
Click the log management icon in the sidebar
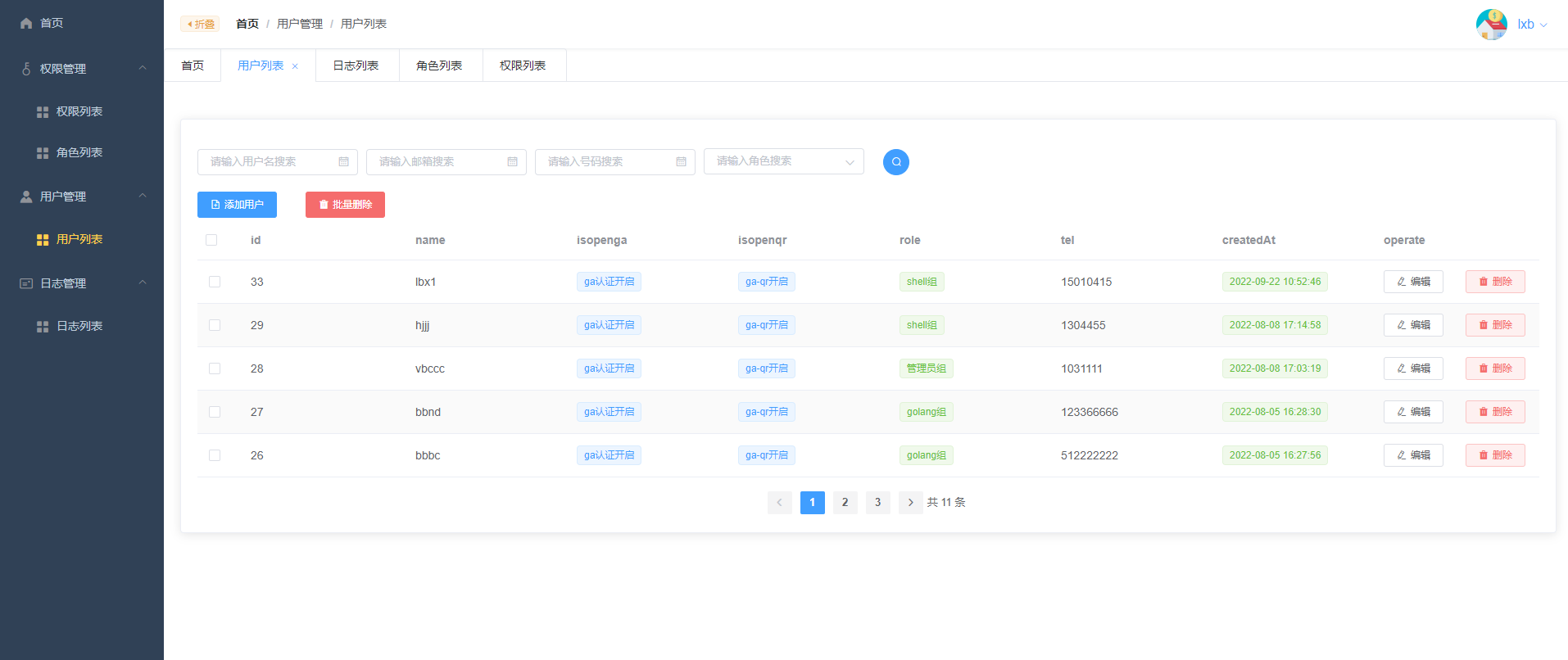(x=26, y=283)
